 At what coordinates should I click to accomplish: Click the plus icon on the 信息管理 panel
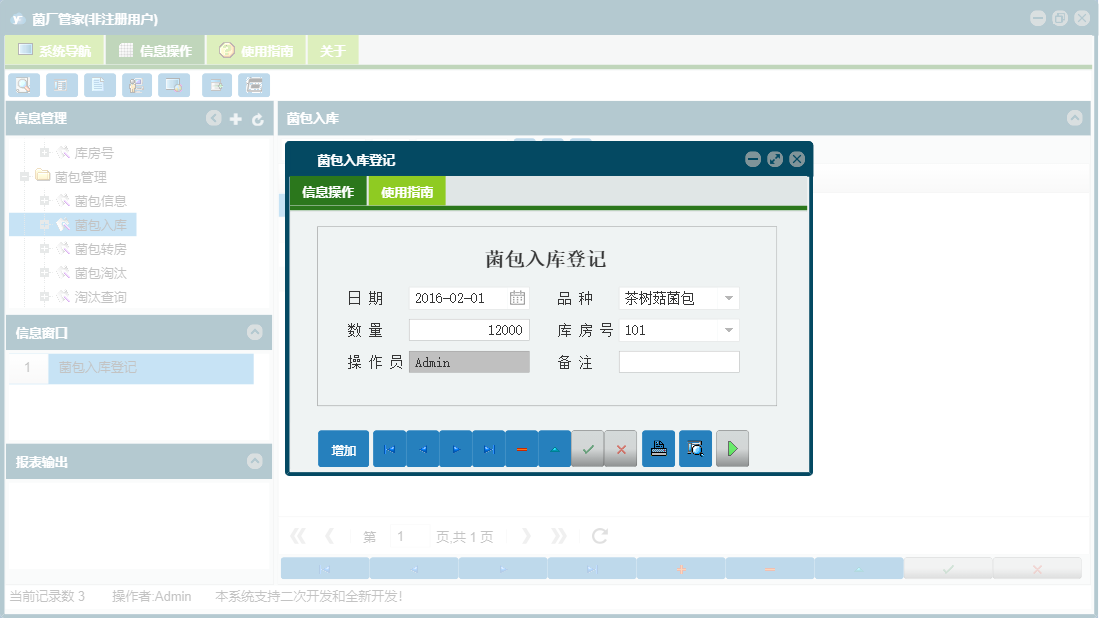click(x=235, y=118)
